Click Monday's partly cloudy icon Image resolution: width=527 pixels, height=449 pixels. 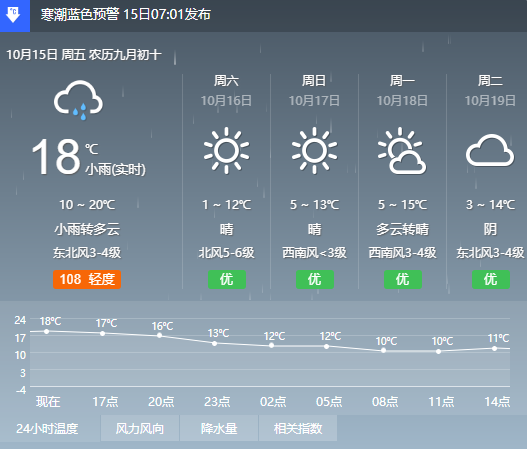(x=402, y=151)
